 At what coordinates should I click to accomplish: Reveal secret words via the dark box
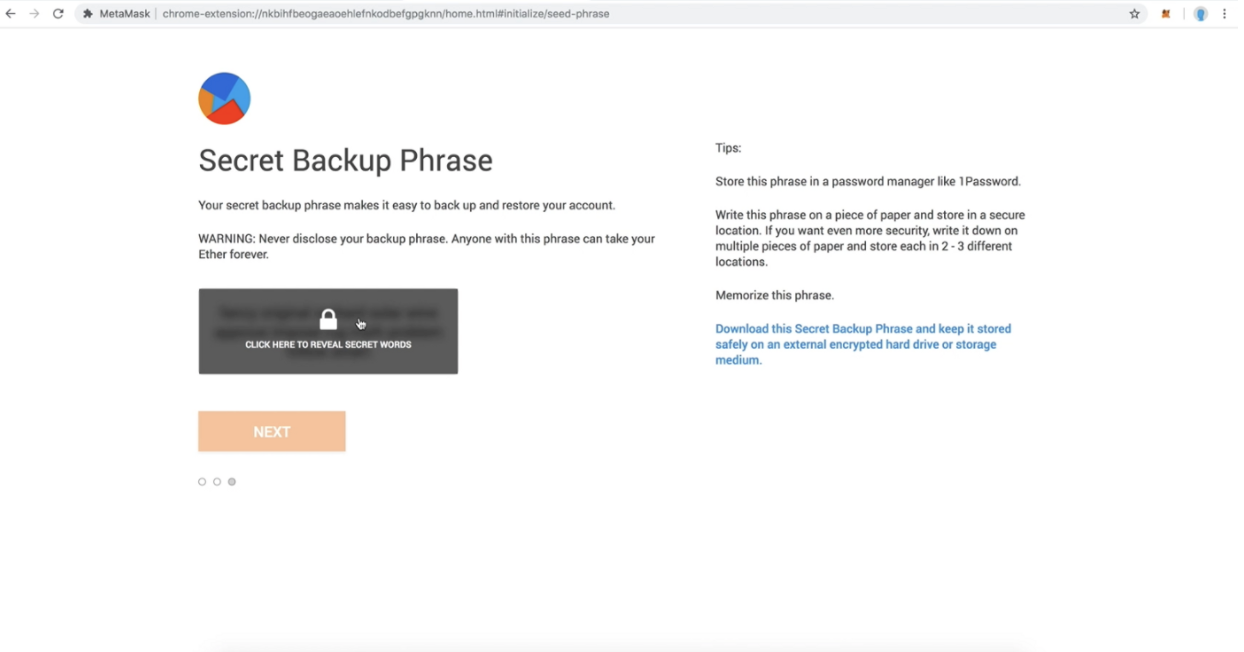point(328,332)
